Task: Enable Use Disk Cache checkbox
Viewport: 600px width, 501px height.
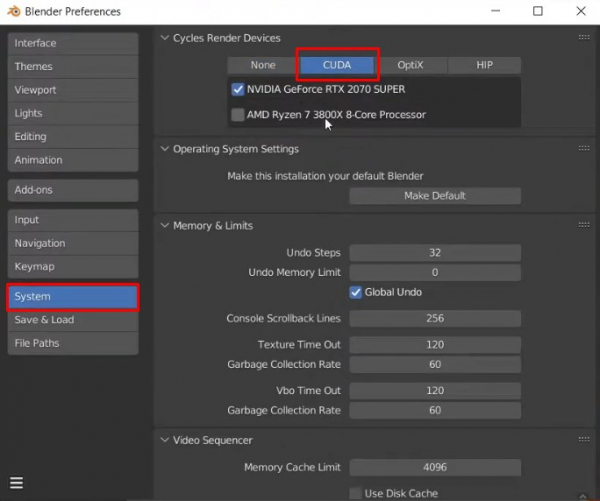Action: [x=355, y=493]
